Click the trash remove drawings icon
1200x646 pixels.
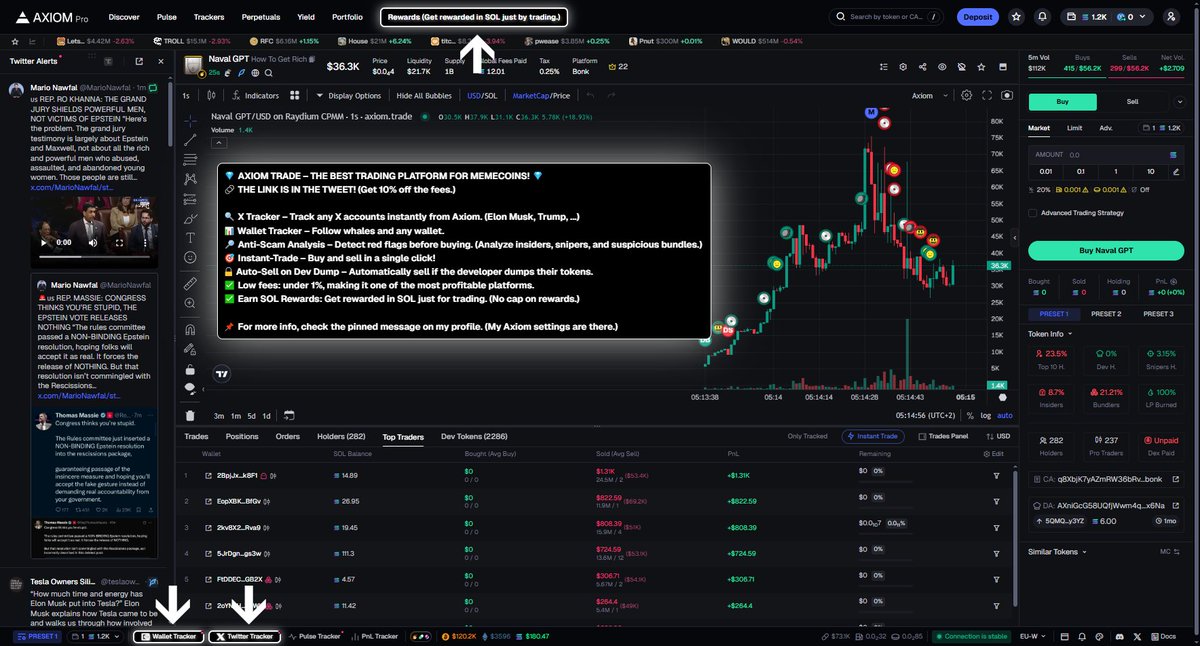[190, 415]
